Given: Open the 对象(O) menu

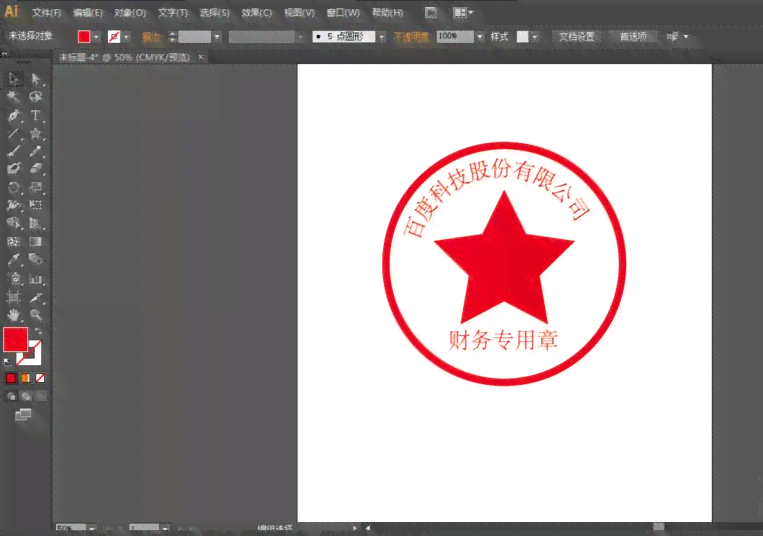Looking at the screenshot, I should pyautogui.click(x=130, y=13).
